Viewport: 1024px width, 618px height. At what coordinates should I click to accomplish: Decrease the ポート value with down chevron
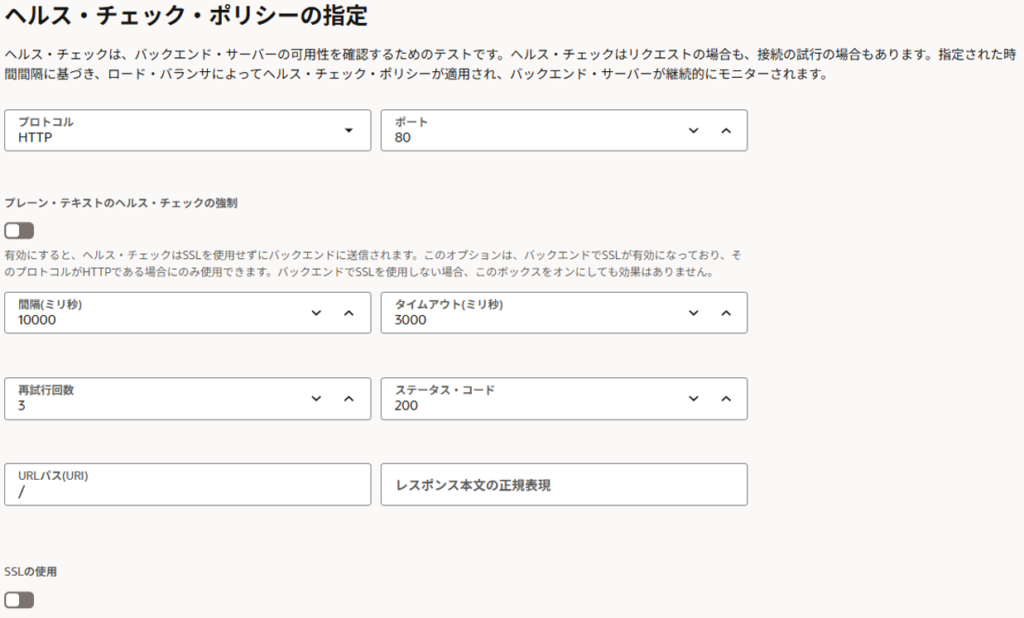(x=693, y=130)
